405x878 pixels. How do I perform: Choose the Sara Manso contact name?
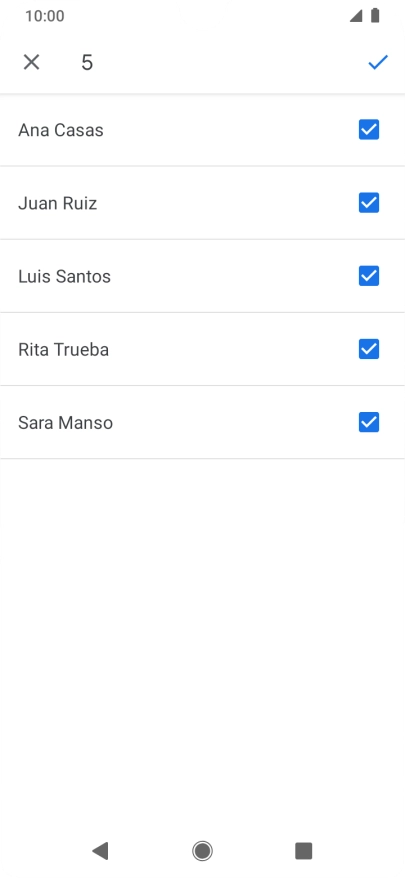tap(65, 423)
